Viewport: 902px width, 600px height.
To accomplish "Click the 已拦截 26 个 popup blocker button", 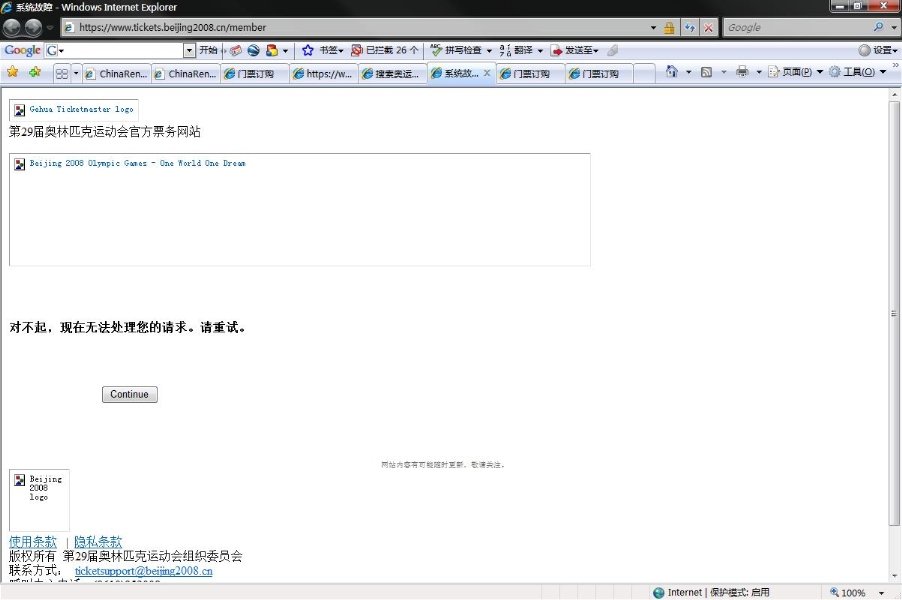I will (385, 50).
